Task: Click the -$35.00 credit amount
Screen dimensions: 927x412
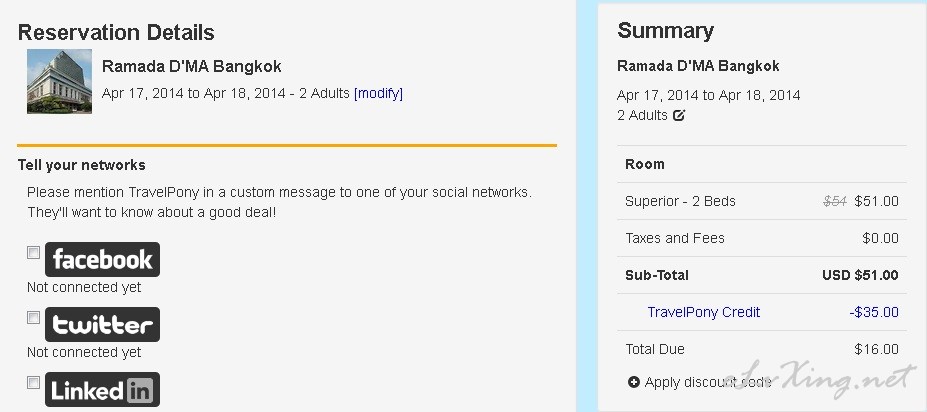Action: pos(874,312)
